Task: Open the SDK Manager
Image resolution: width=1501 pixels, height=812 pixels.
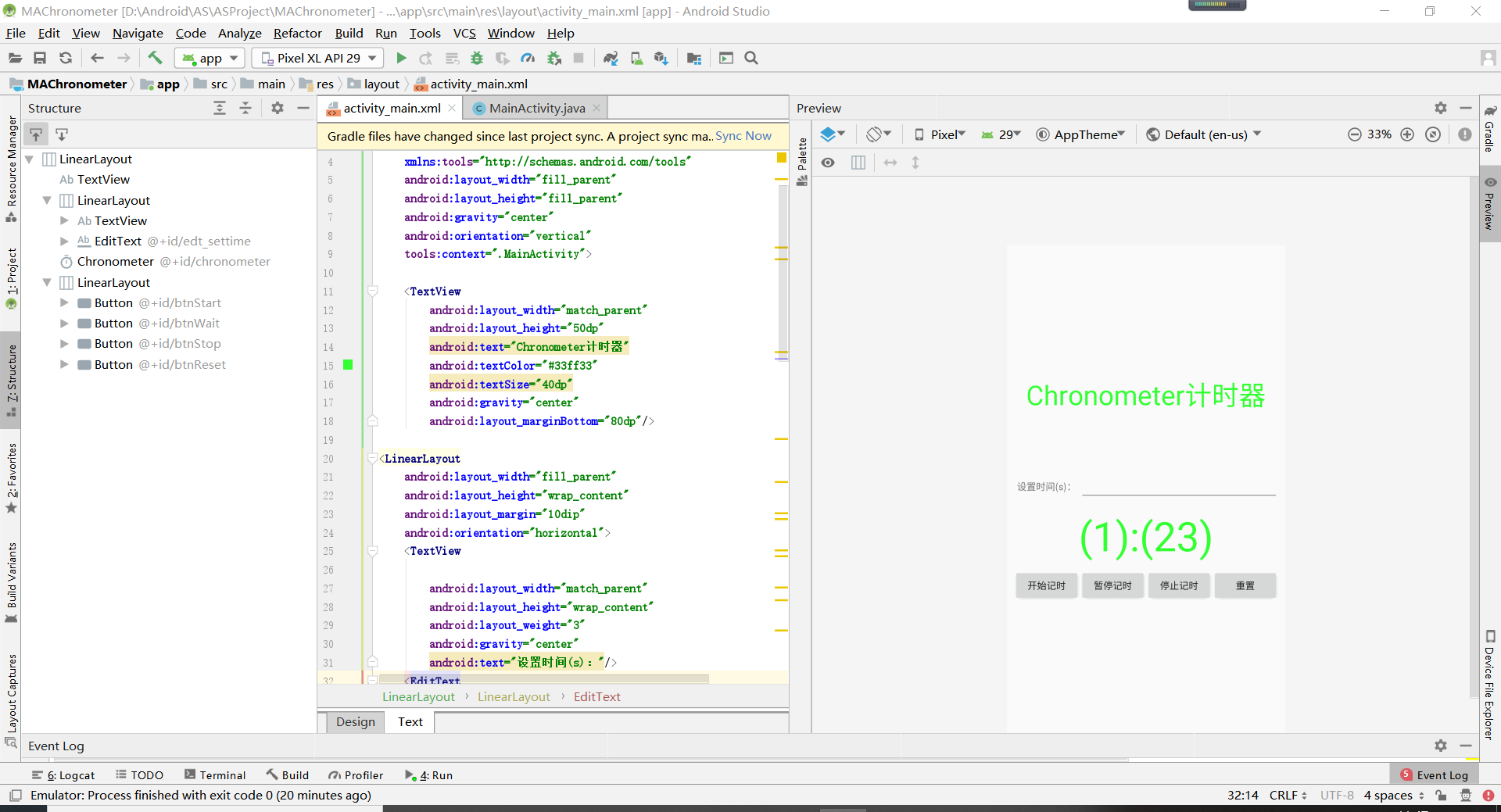Action: click(661, 58)
